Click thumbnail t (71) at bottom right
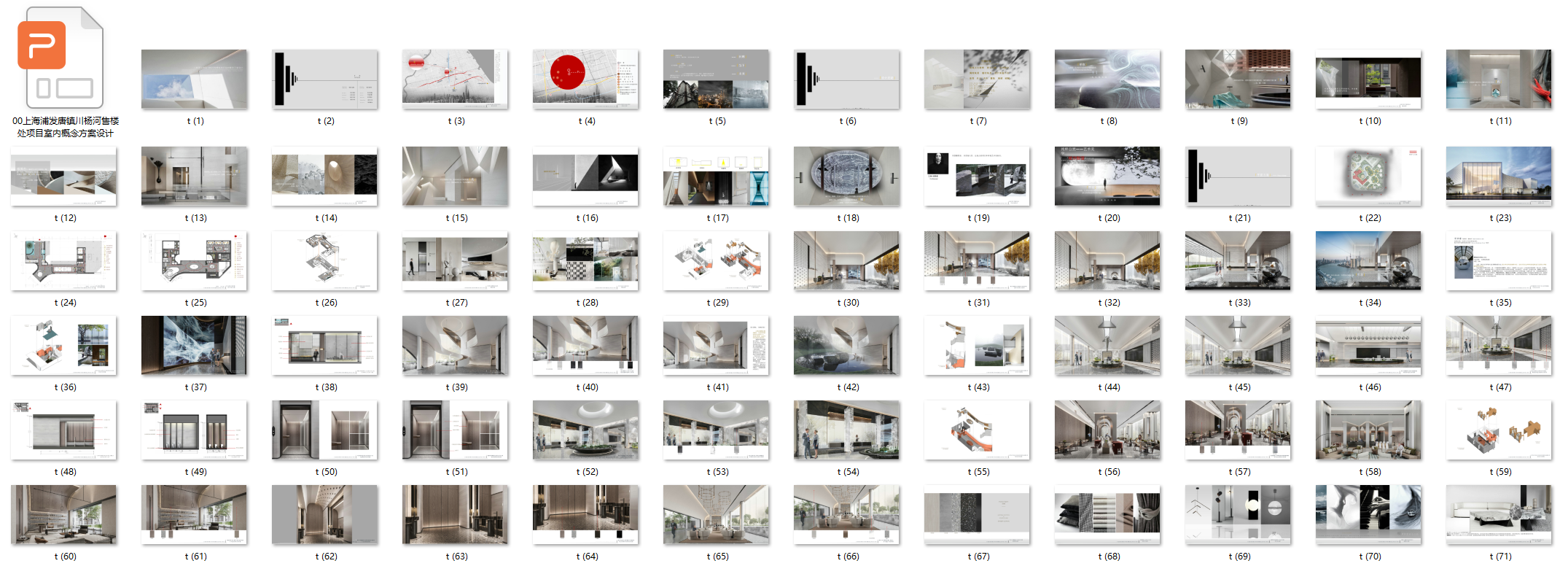This screenshot has height=566, width=1568. coord(1499,515)
